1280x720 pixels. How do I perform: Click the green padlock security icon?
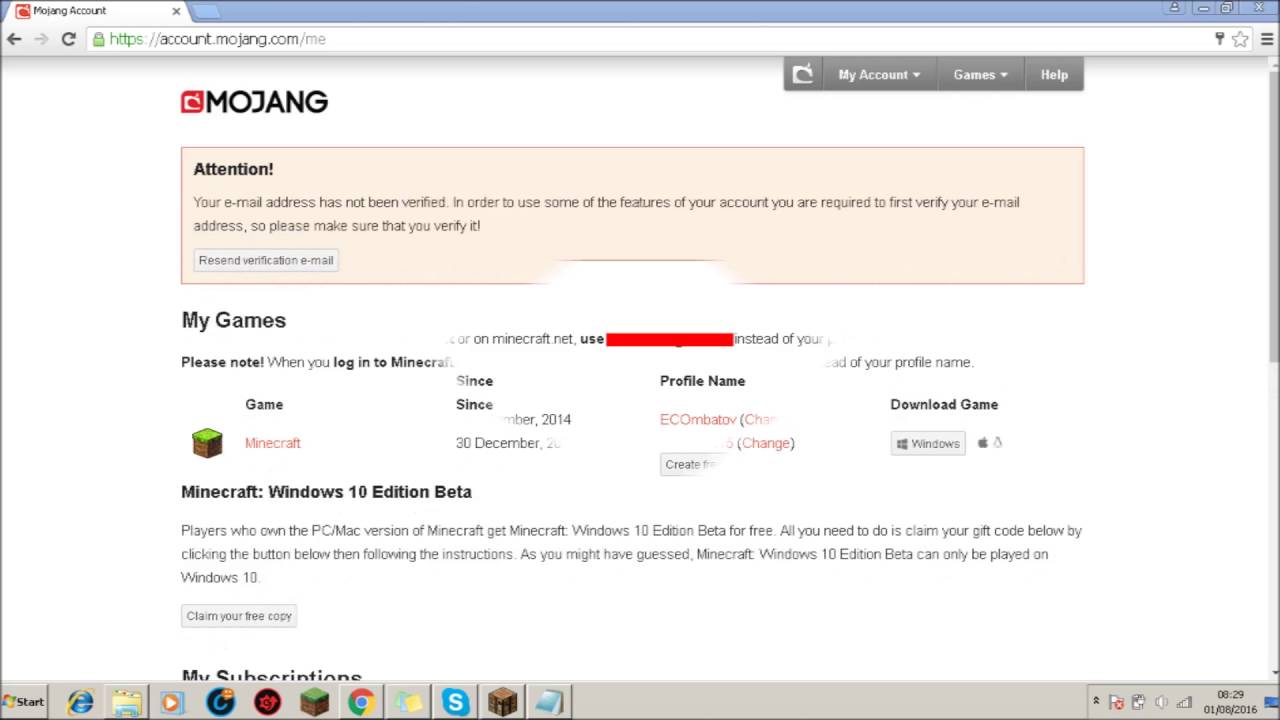(x=97, y=39)
